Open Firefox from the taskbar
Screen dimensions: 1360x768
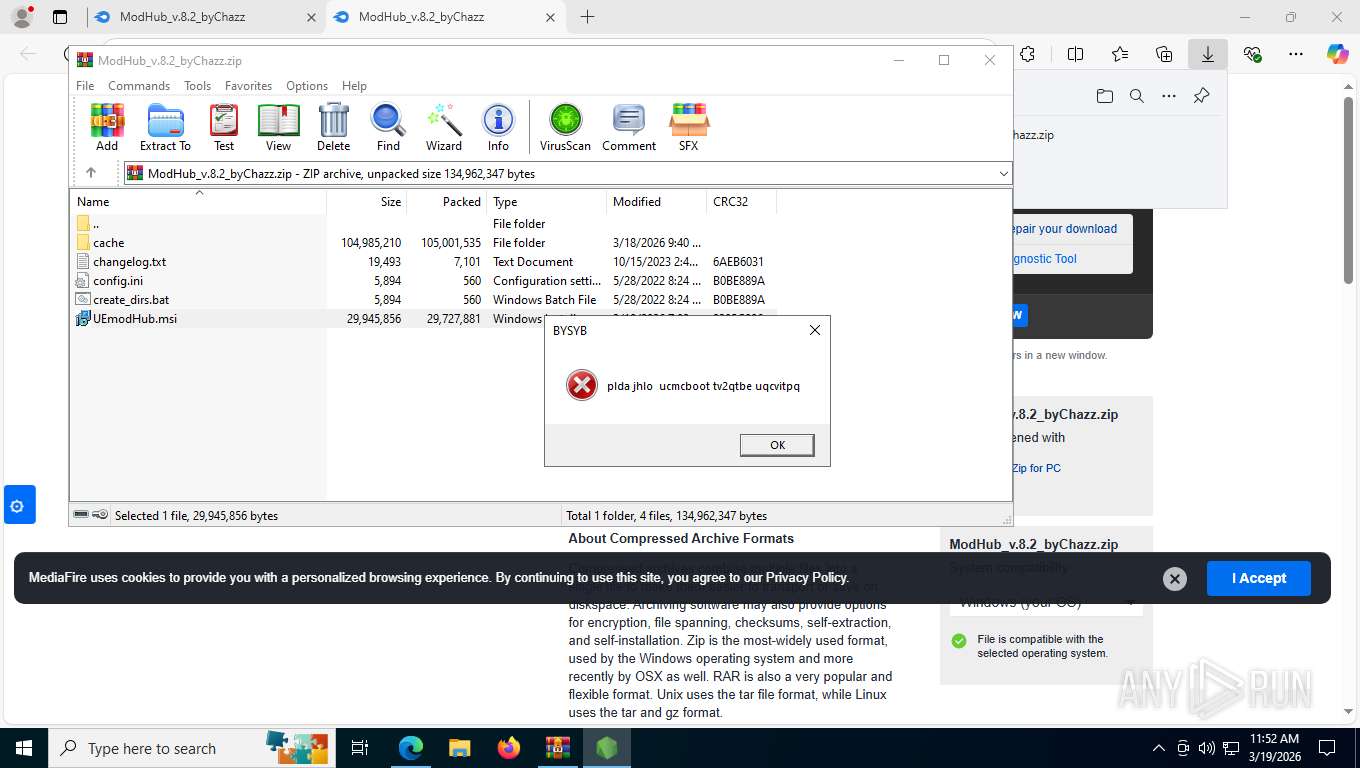(509, 748)
